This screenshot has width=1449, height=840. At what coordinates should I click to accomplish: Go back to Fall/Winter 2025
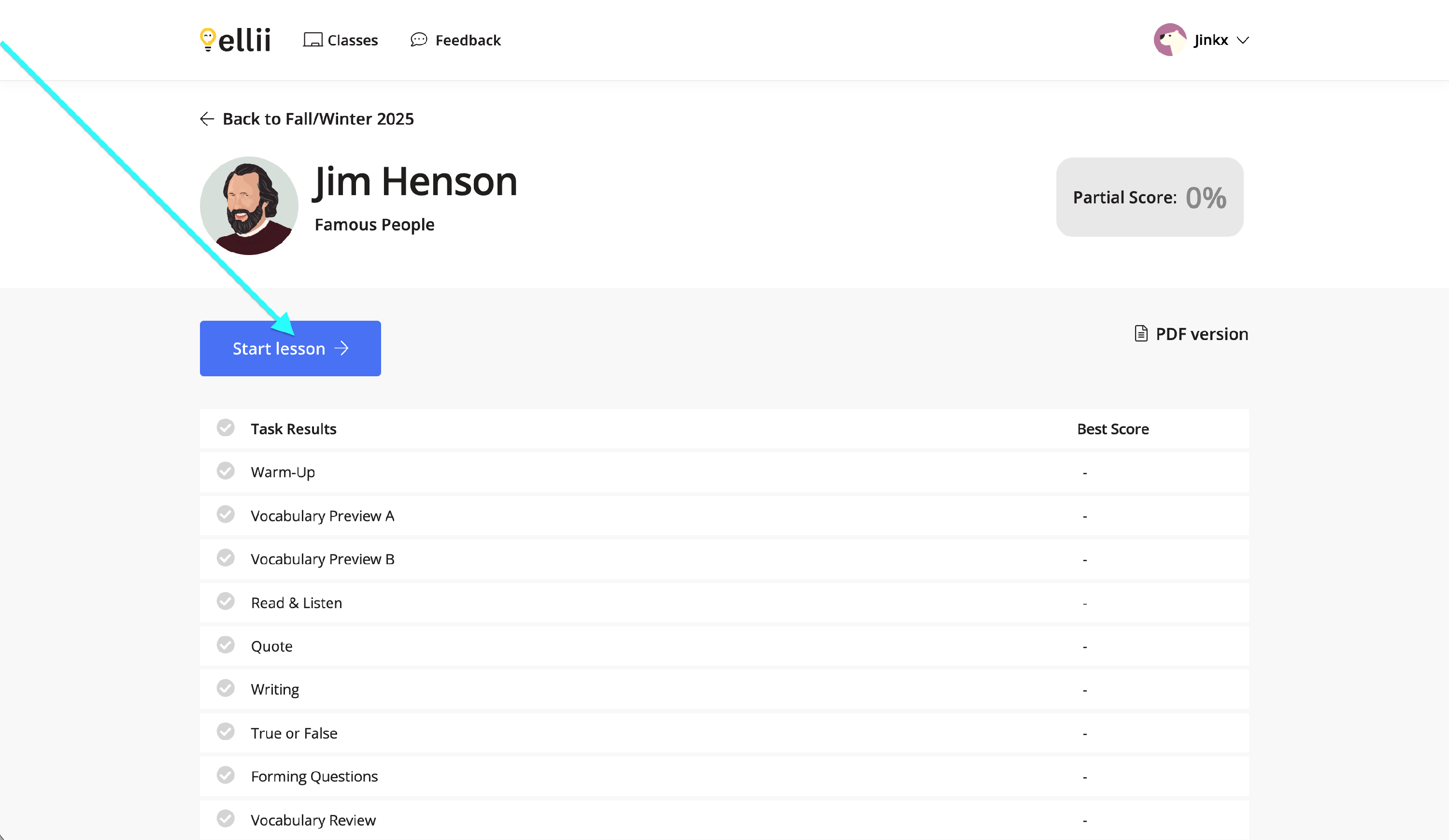(x=317, y=118)
